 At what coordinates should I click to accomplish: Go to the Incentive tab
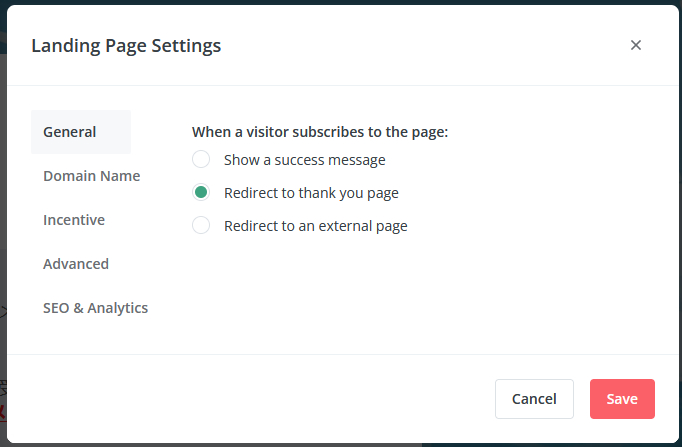[74, 220]
